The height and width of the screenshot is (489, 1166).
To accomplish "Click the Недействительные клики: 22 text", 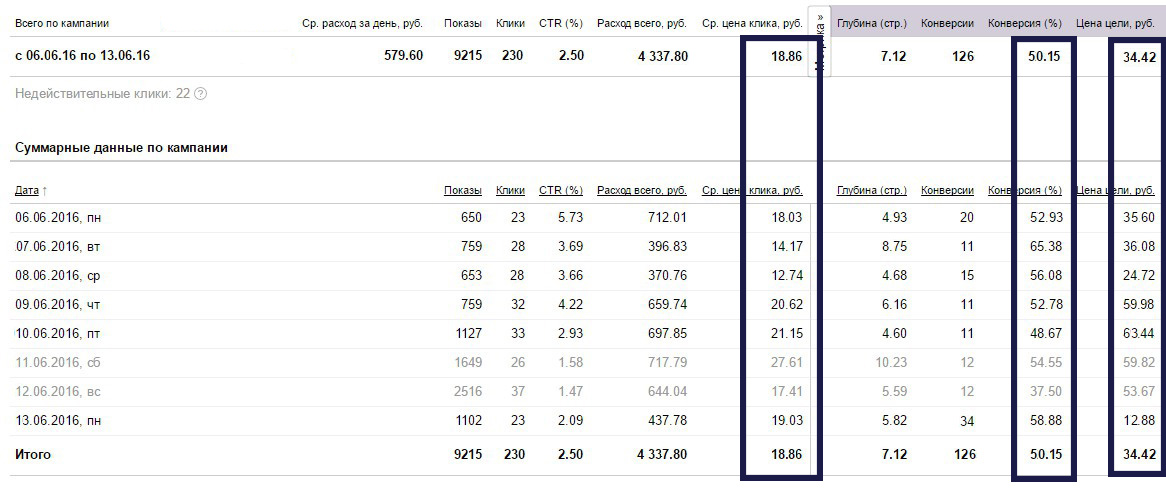I will tap(102, 94).
